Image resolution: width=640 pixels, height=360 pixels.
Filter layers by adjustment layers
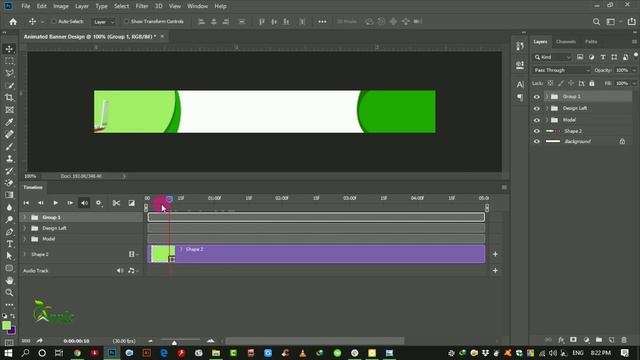591,57
